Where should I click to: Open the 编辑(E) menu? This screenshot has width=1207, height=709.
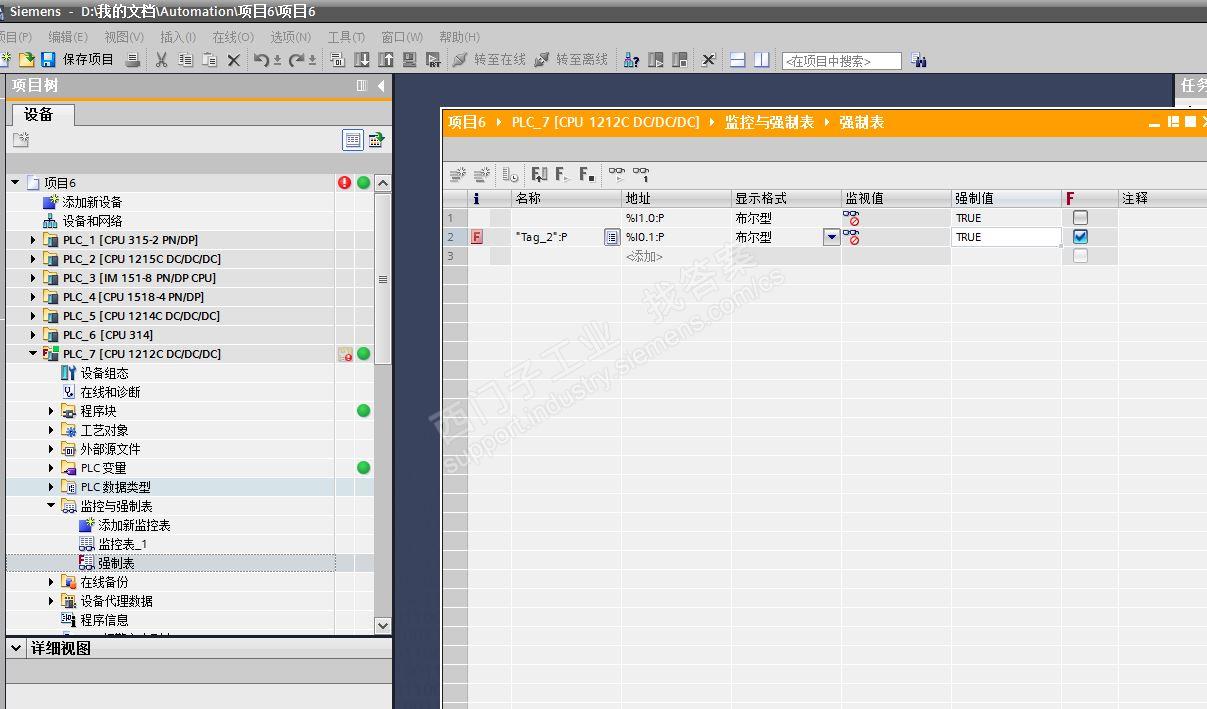coord(68,37)
